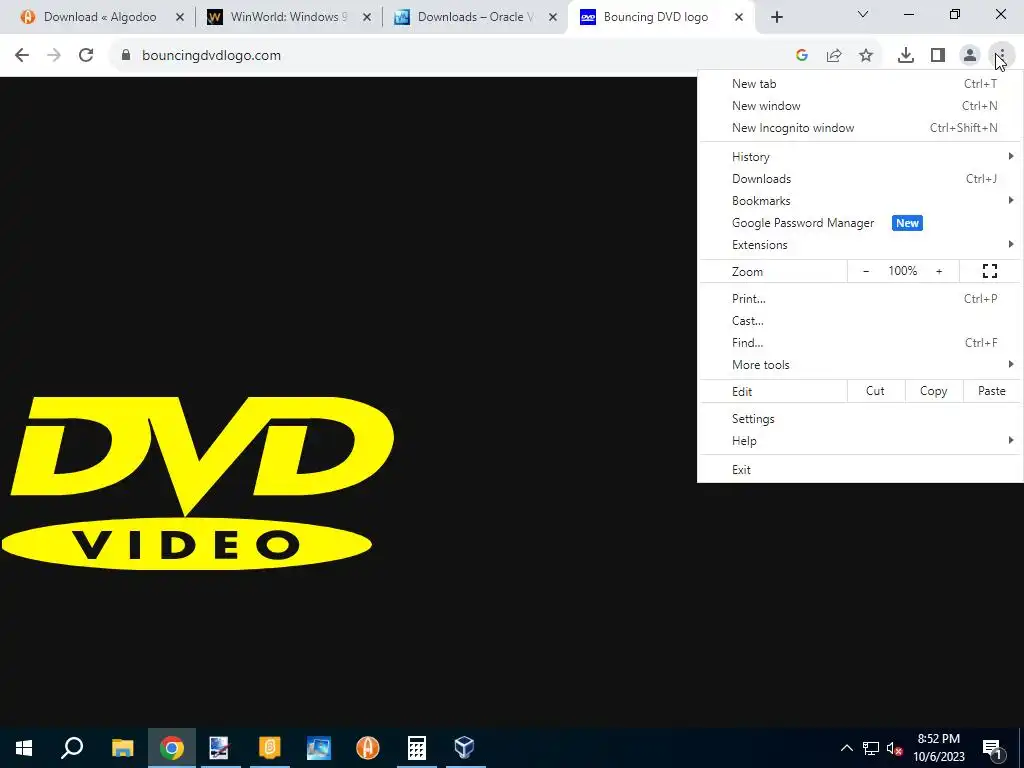Expand the History submenu
1024x768 pixels.
860,157
